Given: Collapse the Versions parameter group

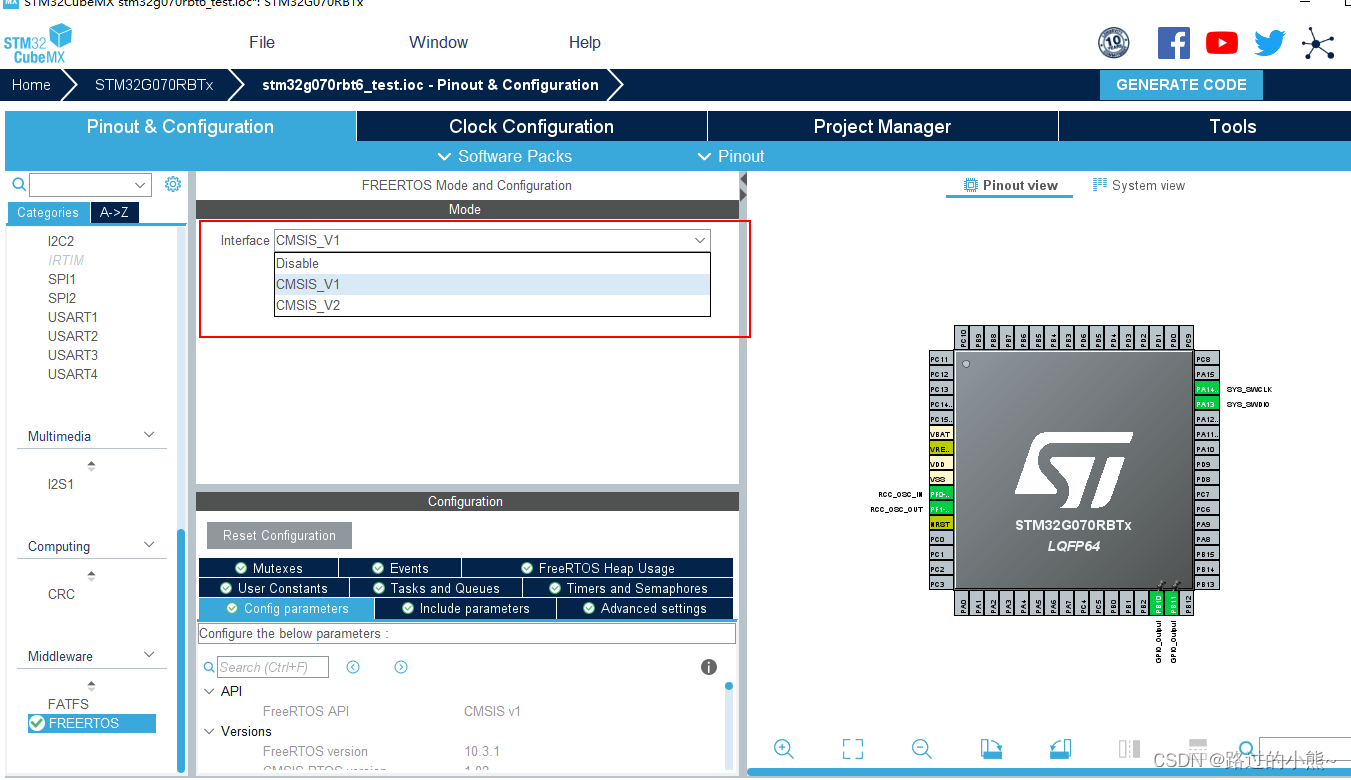Looking at the screenshot, I should pos(209,731).
